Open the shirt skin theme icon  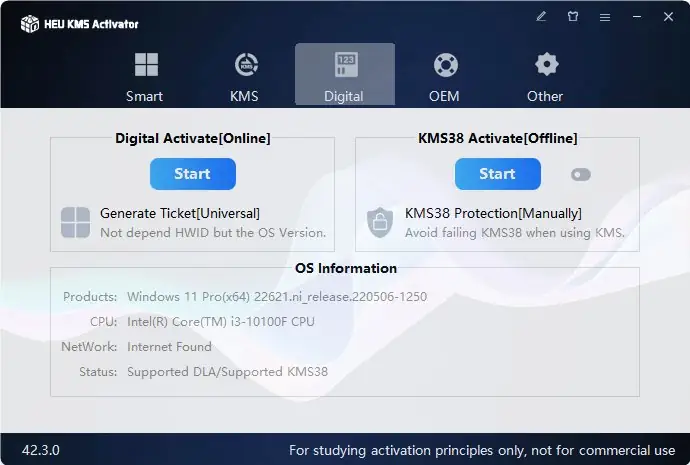pyautogui.click(x=573, y=17)
